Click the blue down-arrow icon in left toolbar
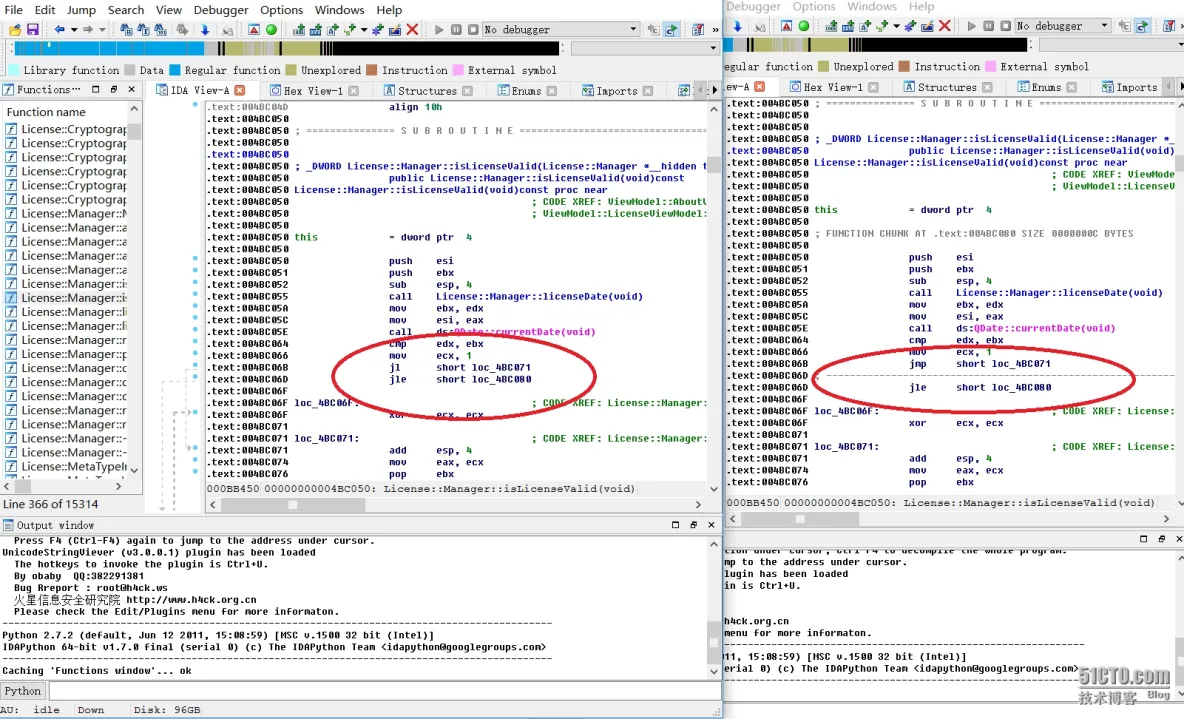The width and height of the screenshot is (1184, 719). pyautogui.click(x=205, y=29)
